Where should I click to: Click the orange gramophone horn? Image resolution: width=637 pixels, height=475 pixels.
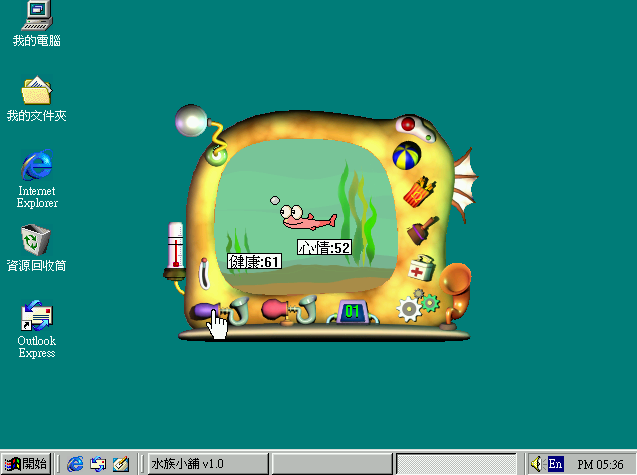coord(455,295)
